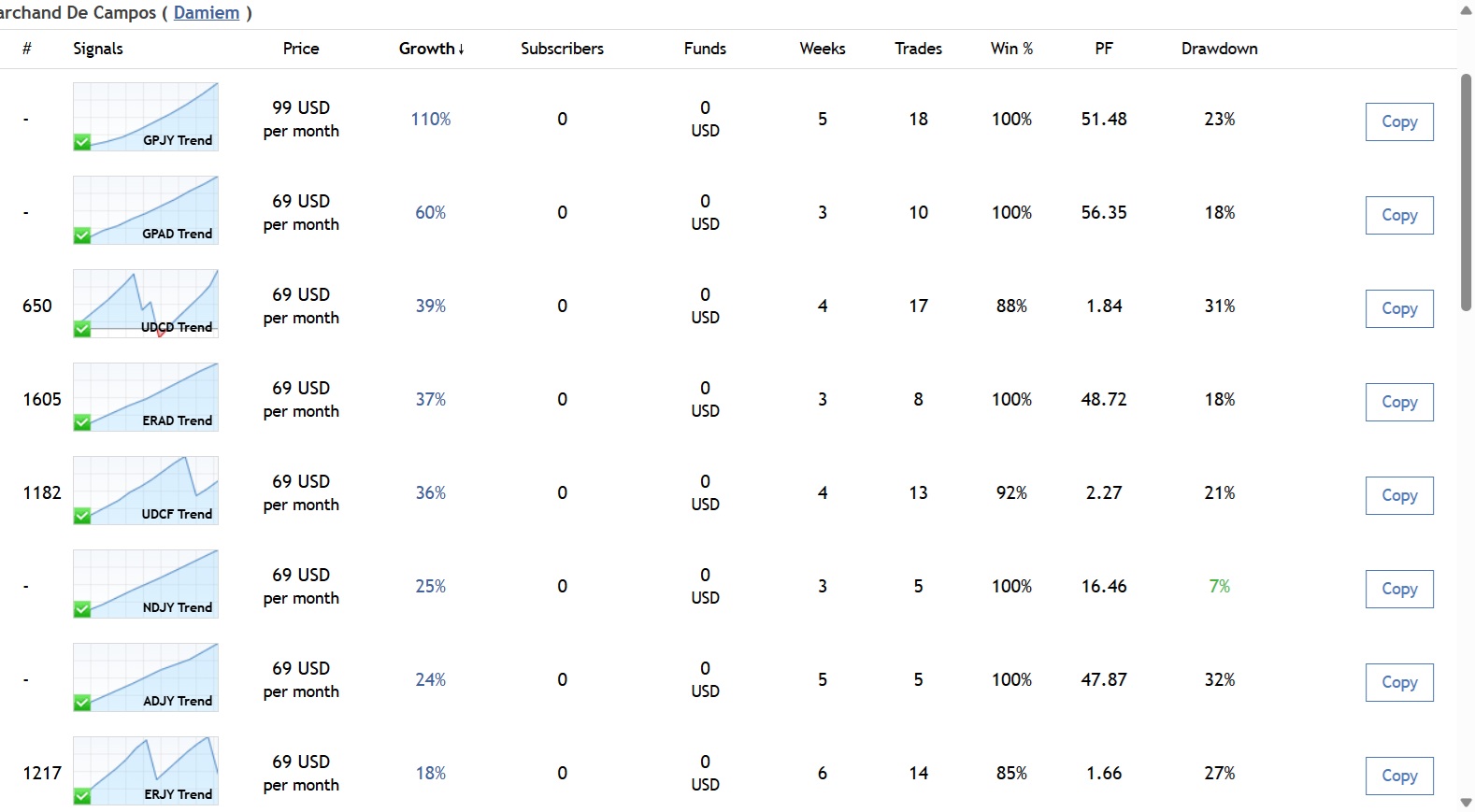The image size is (1475, 812).
Task: Click the green check badge on ERAD Trend
Action: tap(82, 422)
